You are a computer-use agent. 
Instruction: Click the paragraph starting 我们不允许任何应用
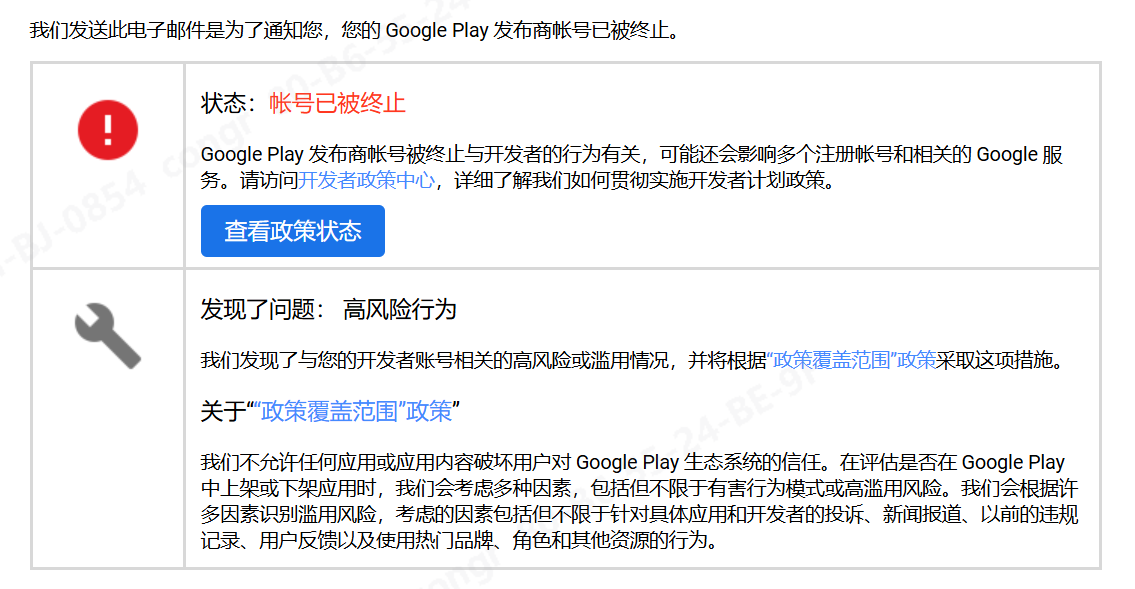point(639,501)
